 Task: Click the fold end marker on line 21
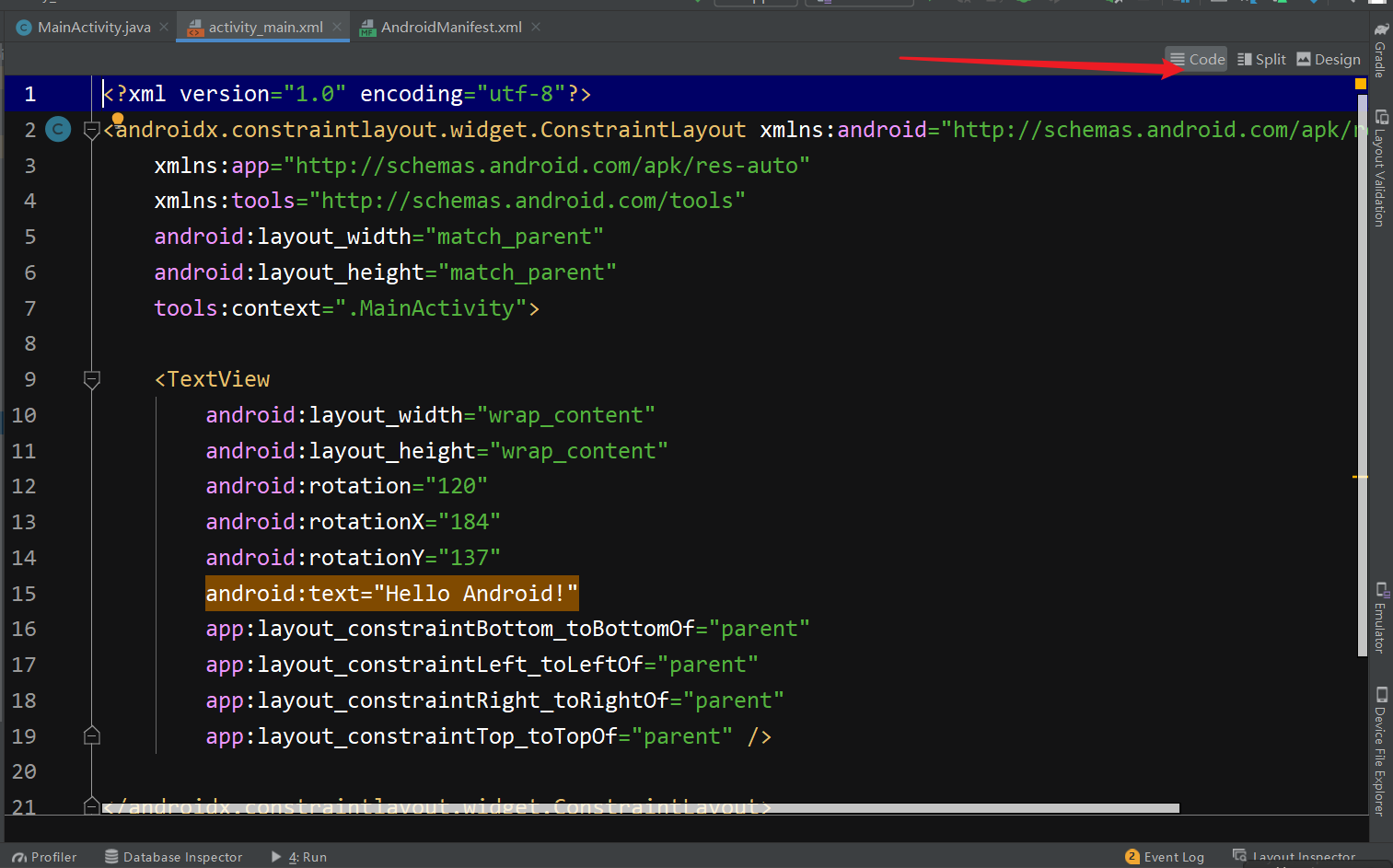pyautogui.click(x=91, y=806)
